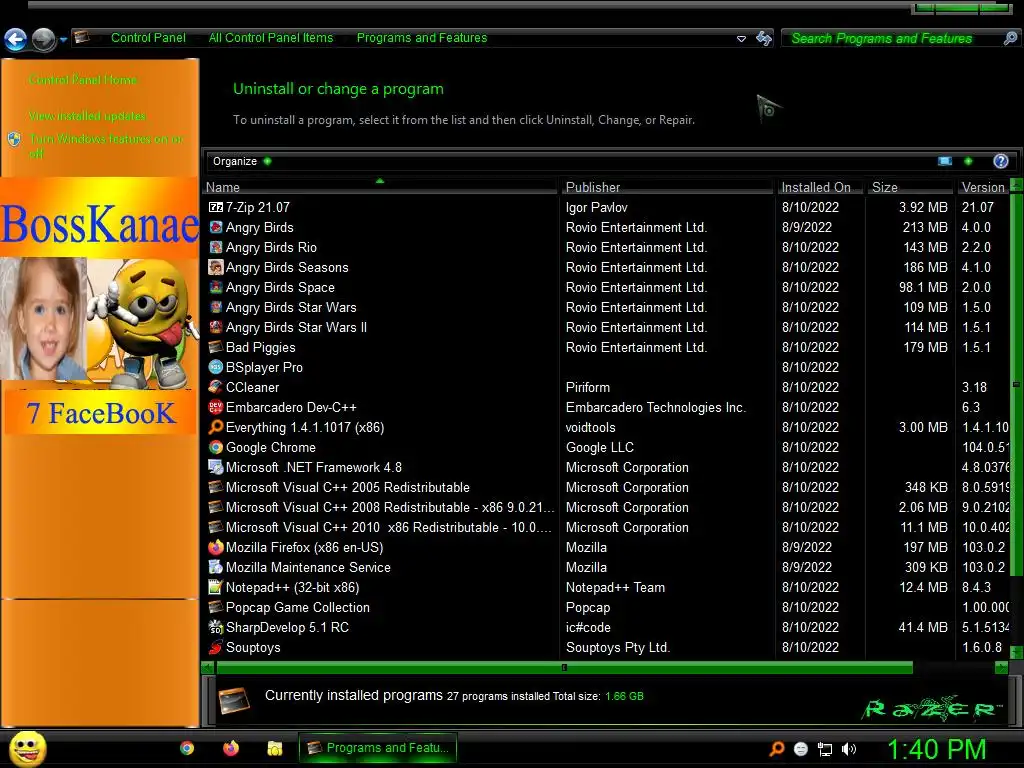
Task: Open Firefox from the taskbar
Action: point(231,748)
